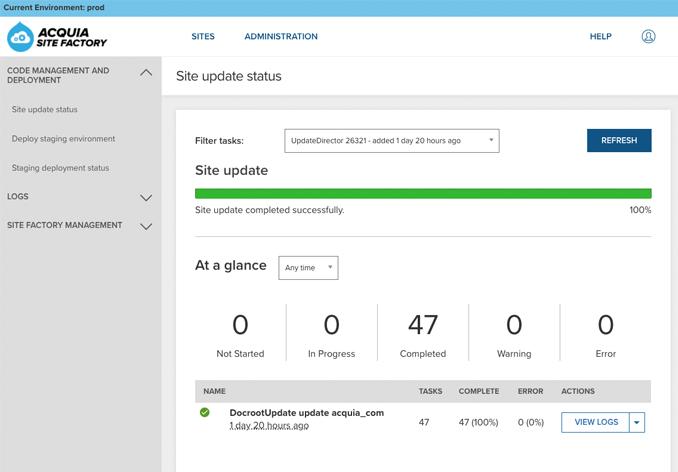
Task: Open the View Logs dropdown arrow
Action: (637, 423)
